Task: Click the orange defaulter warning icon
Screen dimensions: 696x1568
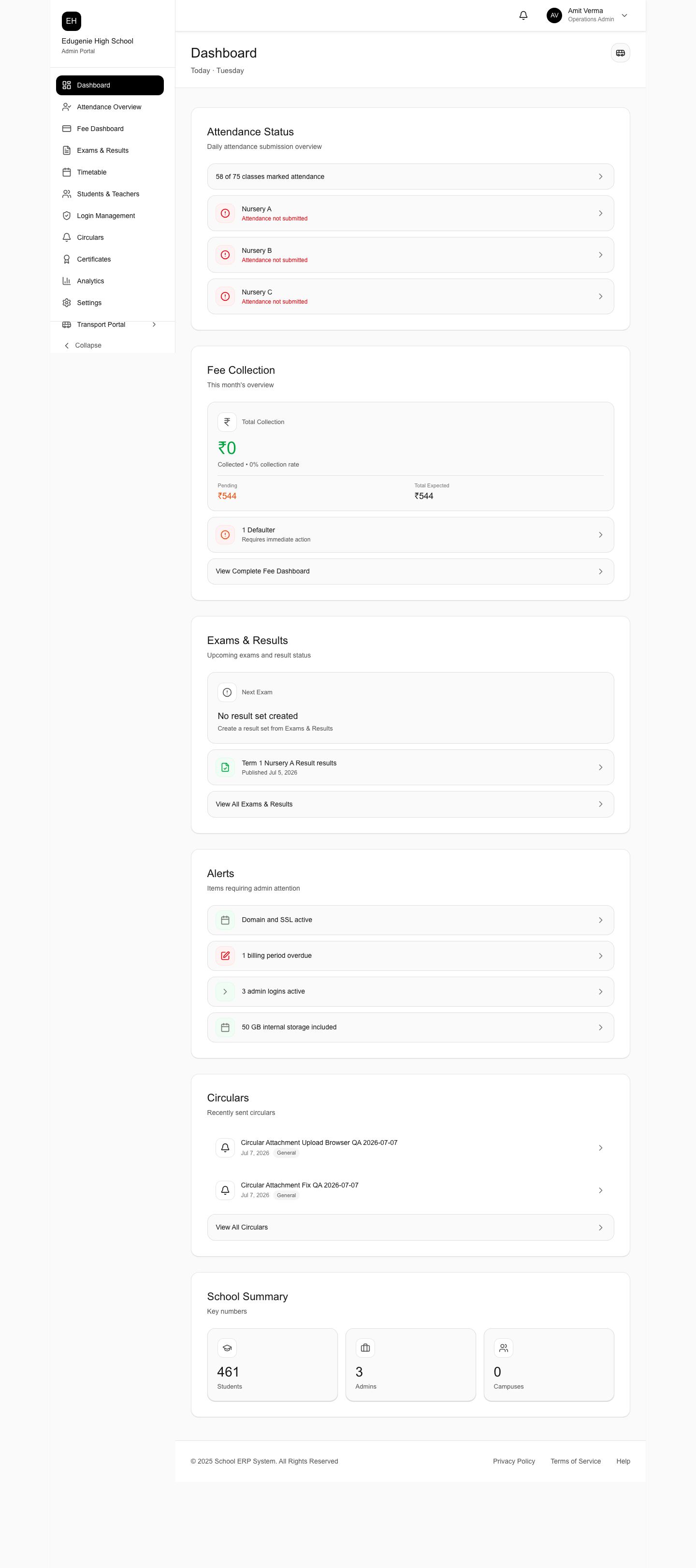Action: (225, 534)
